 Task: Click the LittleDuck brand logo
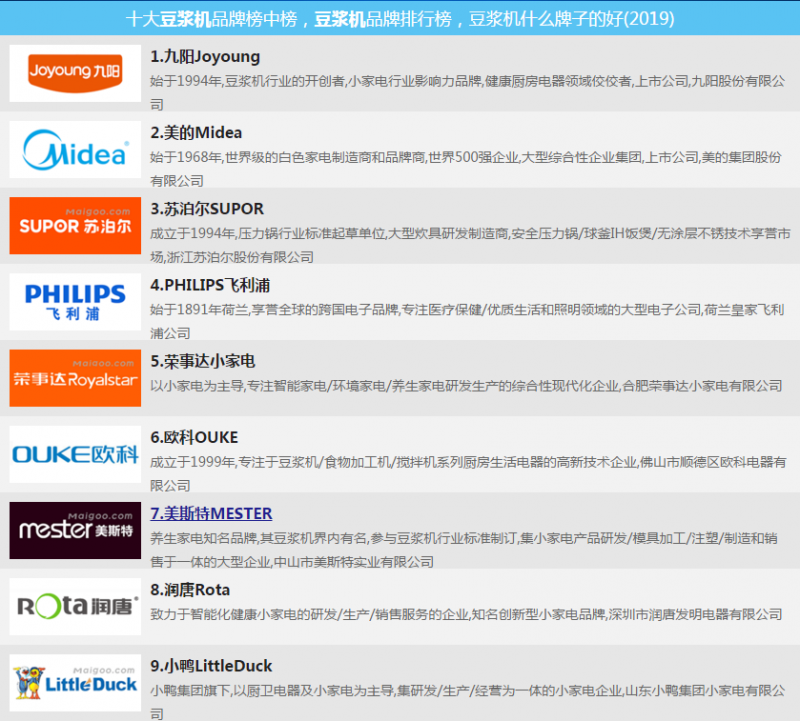click(75, 682)
